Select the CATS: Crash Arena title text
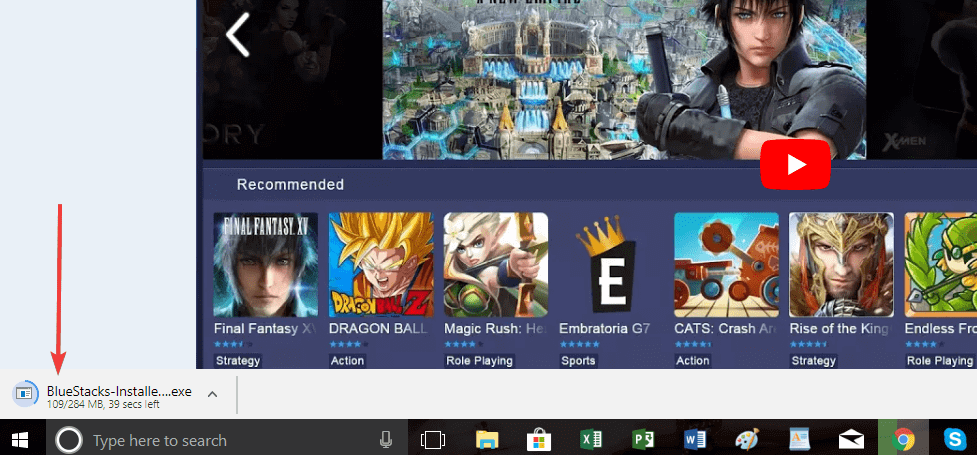The height and width of the screenshot is (455, 977). point(724,328)
